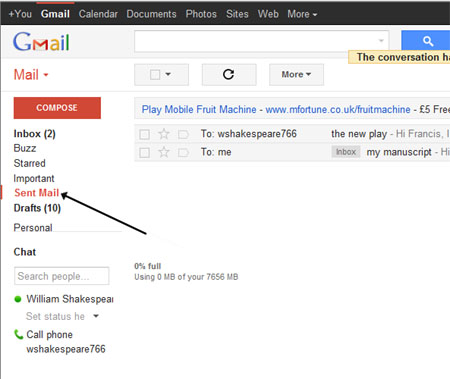Open the Inbox (2) folder
Viewport: 450px width, 379px height.
pos(34,134)
